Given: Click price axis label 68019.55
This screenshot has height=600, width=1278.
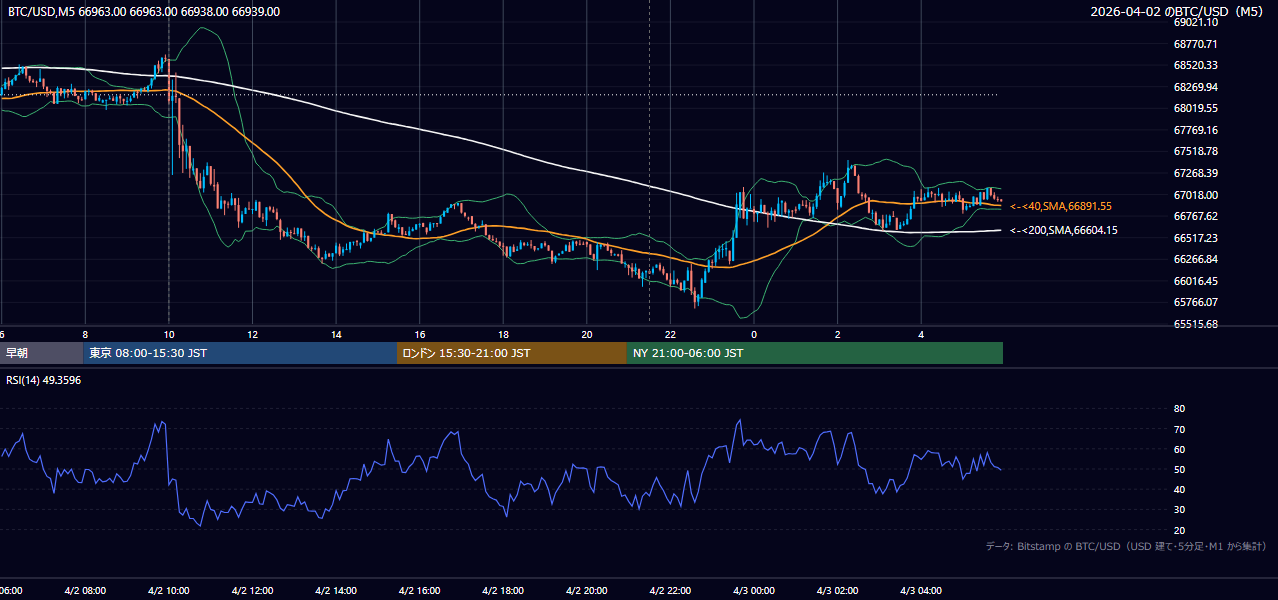Looking at the screenshot, I should coord(1196,108).
